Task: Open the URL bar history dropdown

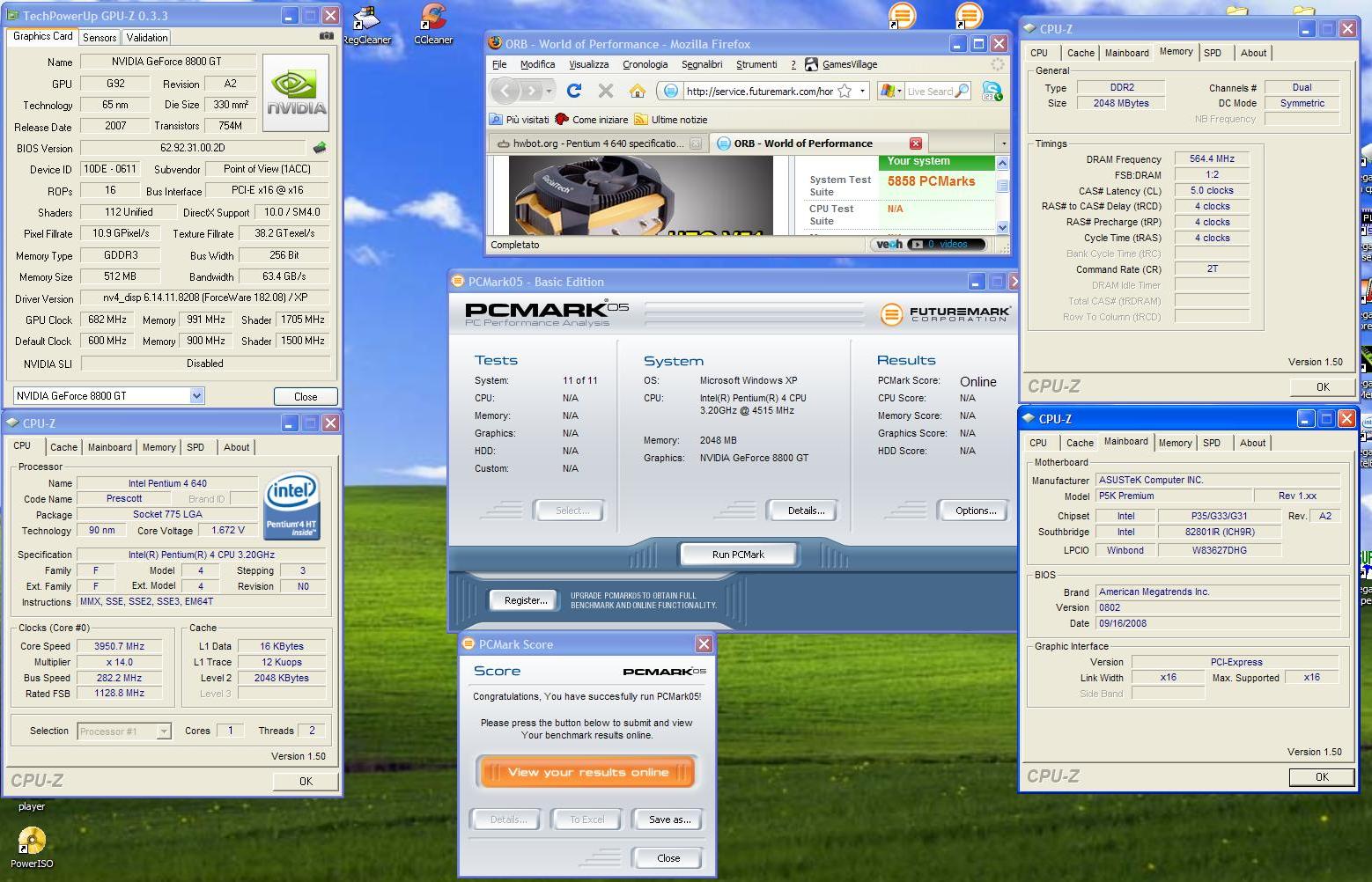Action: click(862, 91)
